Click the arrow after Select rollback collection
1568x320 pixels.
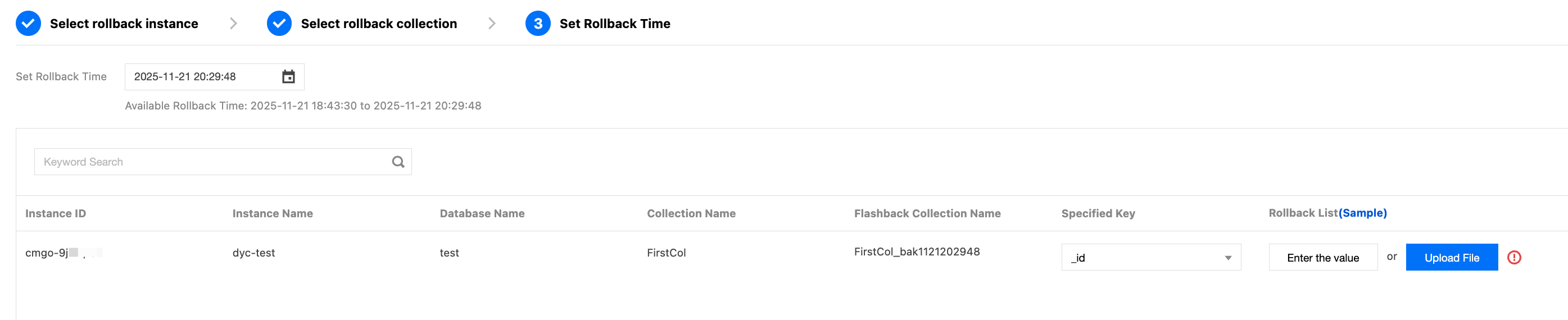click(492, 24)
